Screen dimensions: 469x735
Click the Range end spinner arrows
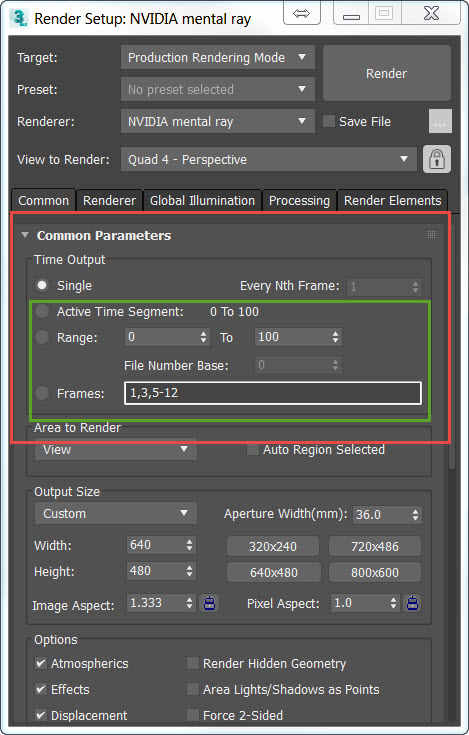point(335,337)
